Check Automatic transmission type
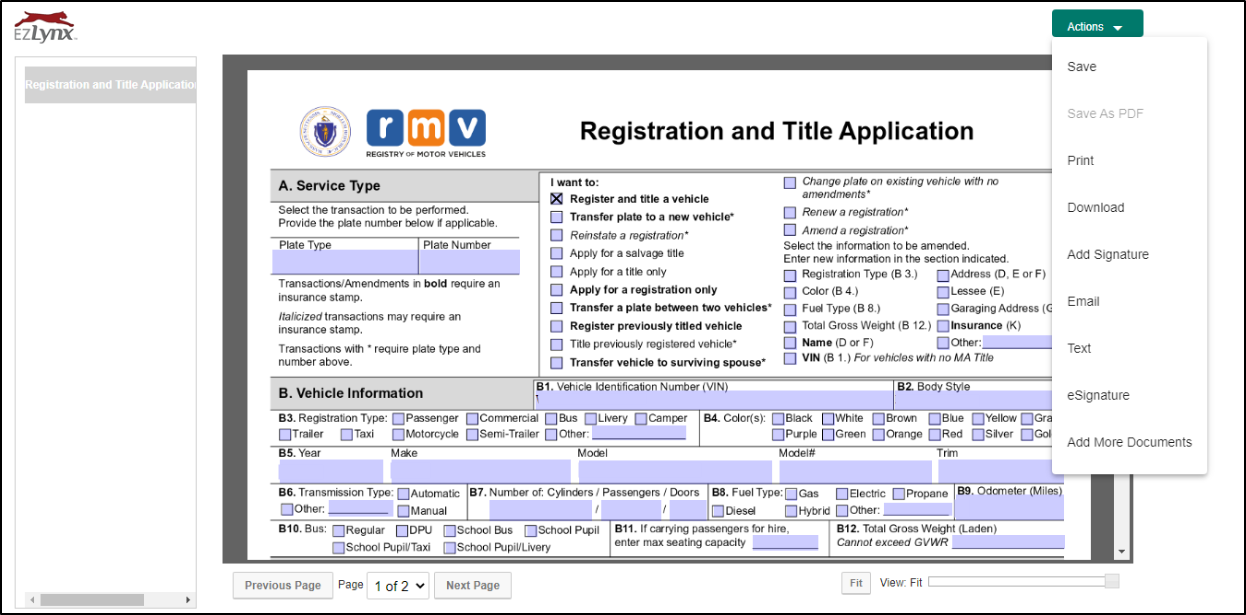The image size is (1246, 615). (404, 494)
